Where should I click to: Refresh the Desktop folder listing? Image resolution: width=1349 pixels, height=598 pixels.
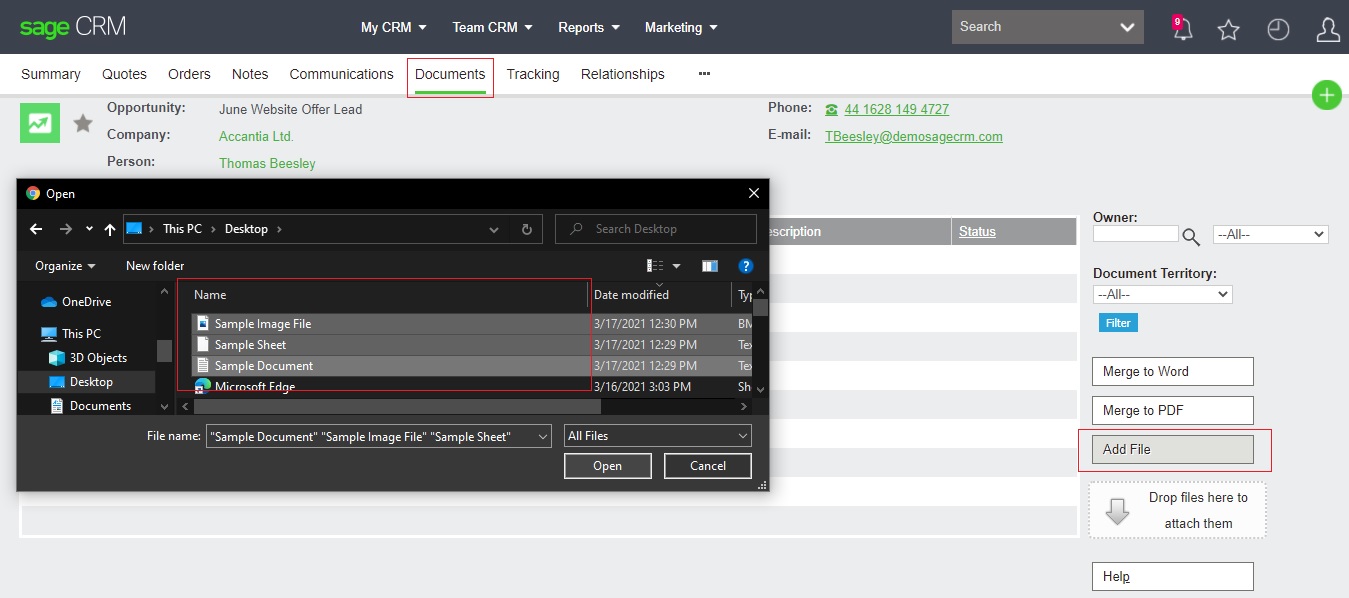point(527,228)
